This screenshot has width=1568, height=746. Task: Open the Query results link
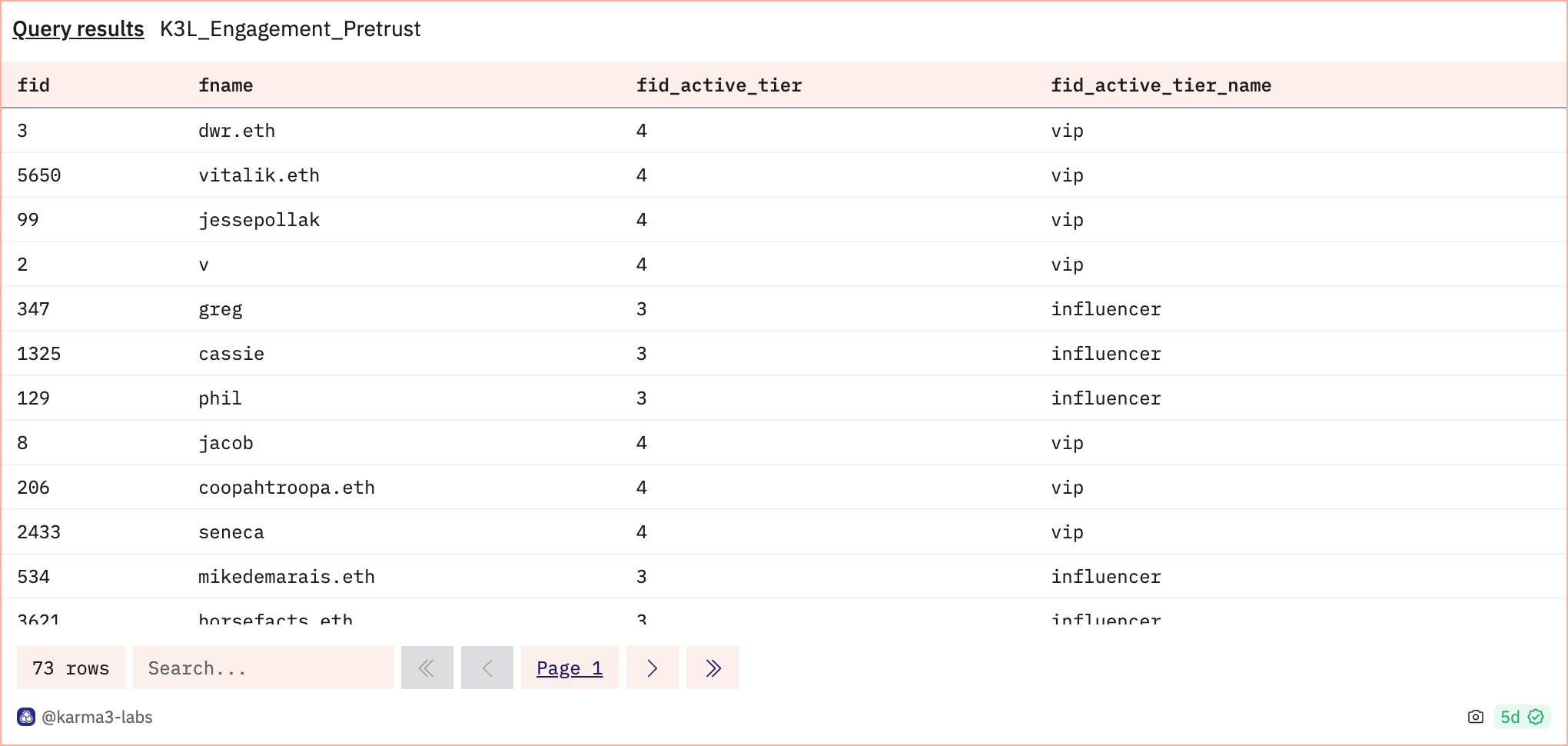pos(78,29)
